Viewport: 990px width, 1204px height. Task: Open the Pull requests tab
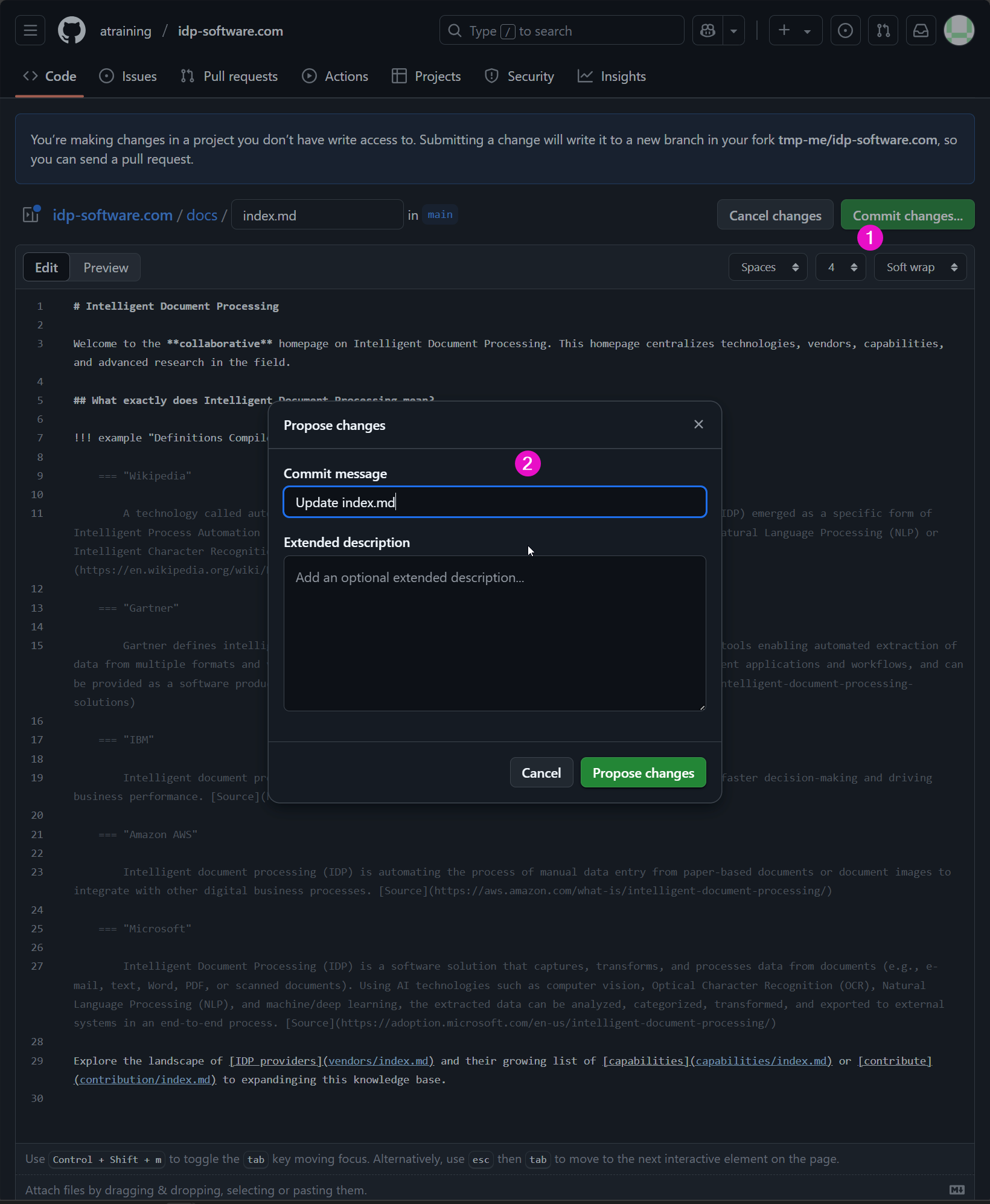(229, 76)
